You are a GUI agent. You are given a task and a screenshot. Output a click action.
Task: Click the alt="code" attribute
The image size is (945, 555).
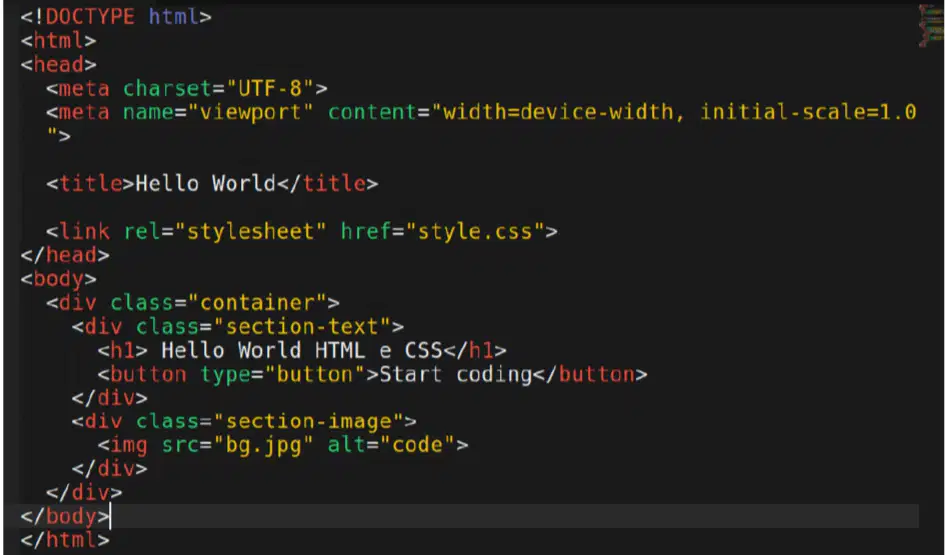tap(391, 445)
